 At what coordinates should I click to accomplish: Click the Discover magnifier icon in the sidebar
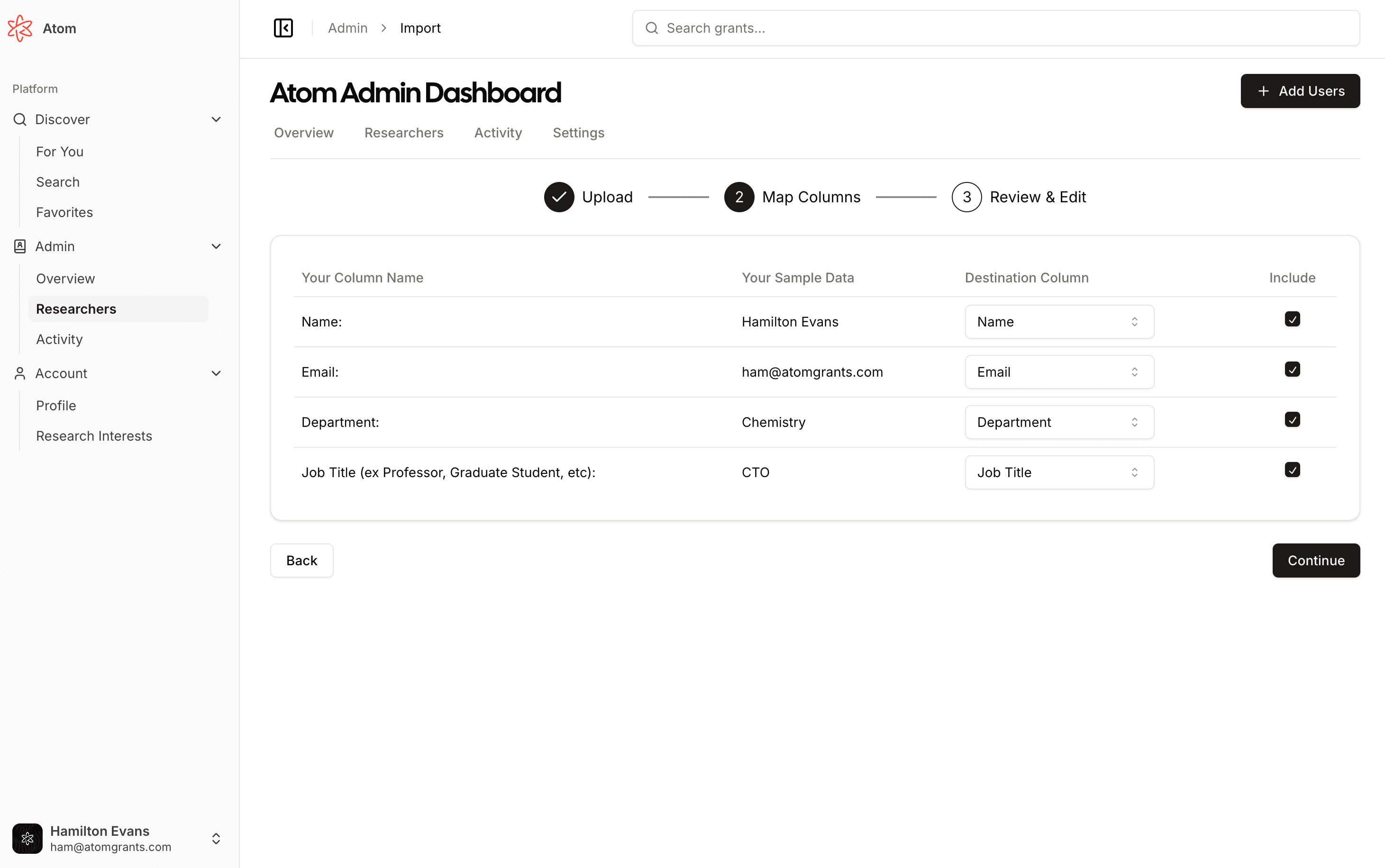pyautogui.click(x=20, y=119)
